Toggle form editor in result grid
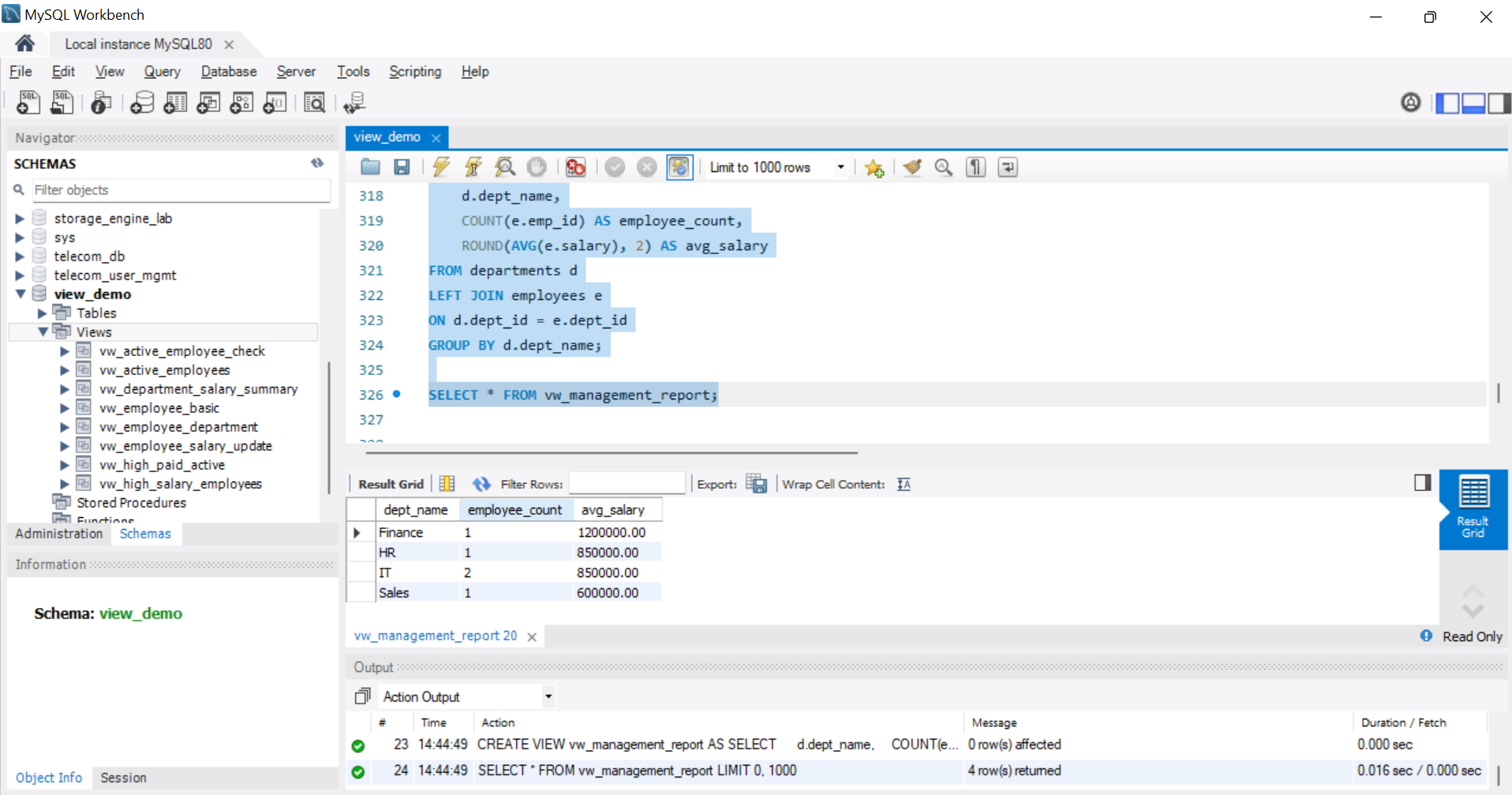Screen dimensions: 1512x795 (447, 484)
